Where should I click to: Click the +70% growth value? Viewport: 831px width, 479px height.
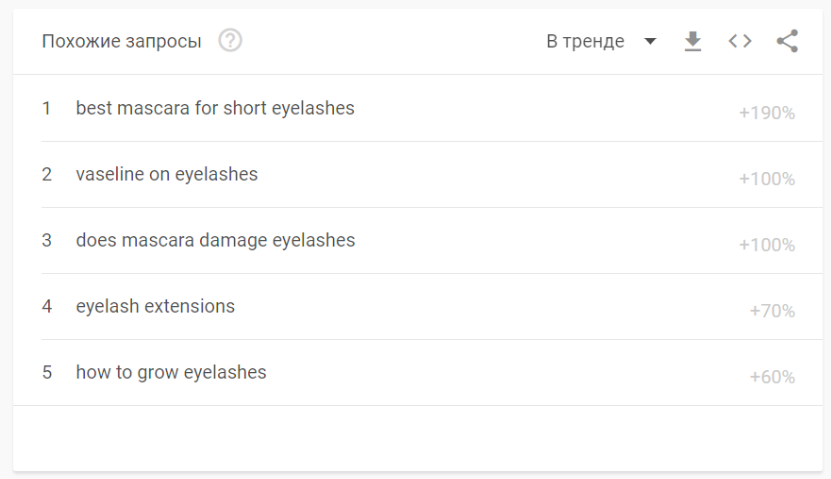772,311
